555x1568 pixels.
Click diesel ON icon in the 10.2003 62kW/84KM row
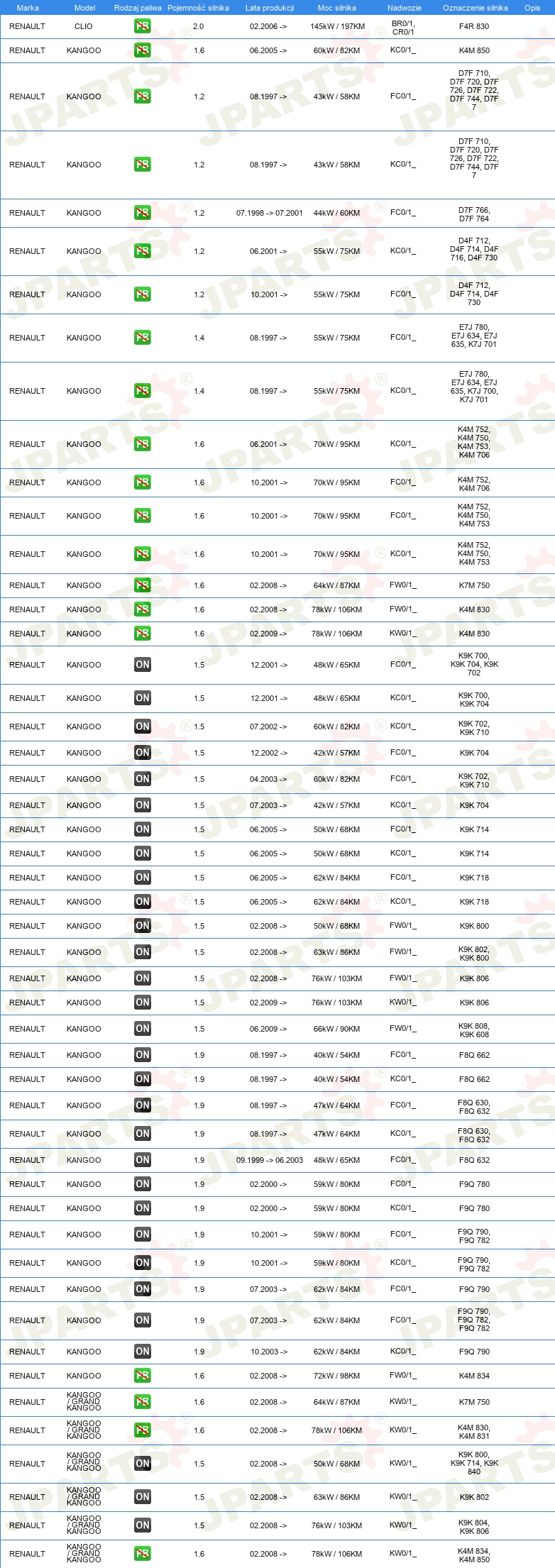tap(142, 1352)
